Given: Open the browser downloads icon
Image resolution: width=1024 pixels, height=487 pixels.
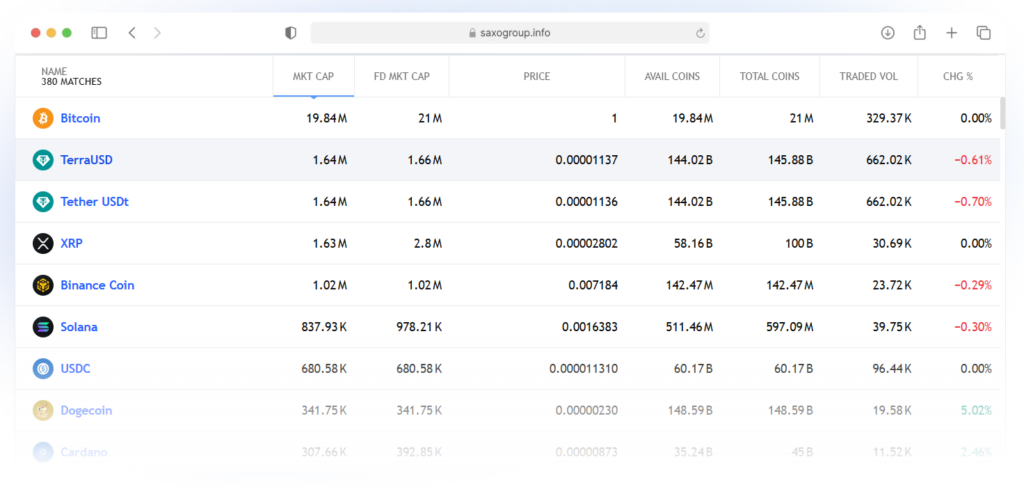Looking at the screenshot, I should coord(887,33).
